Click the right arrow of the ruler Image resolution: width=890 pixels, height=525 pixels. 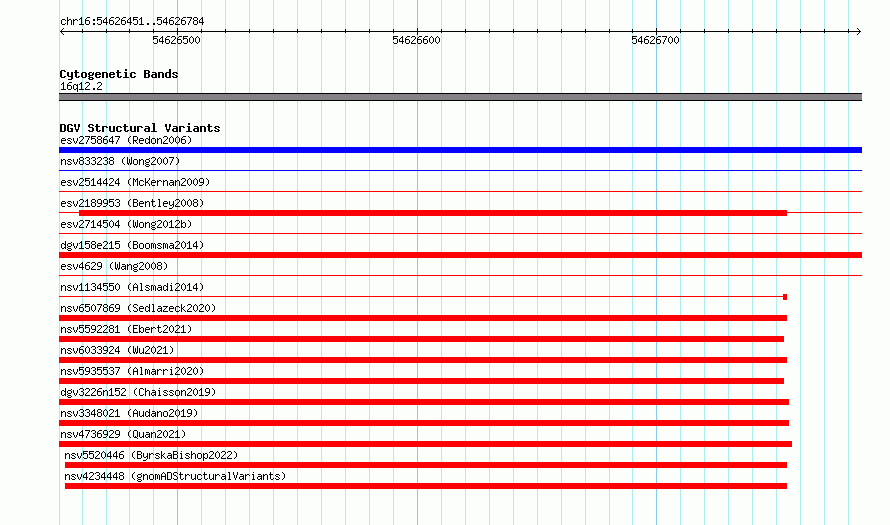[858, 31]
